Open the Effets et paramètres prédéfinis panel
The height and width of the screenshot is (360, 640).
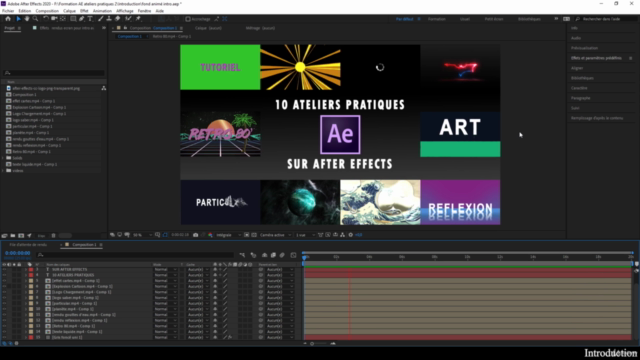(x=596, y=58)
